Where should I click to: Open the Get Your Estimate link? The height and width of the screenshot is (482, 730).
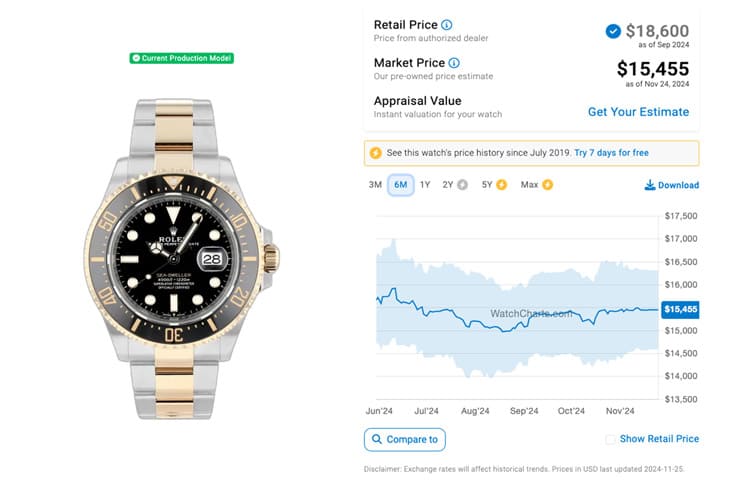[638, 112]
